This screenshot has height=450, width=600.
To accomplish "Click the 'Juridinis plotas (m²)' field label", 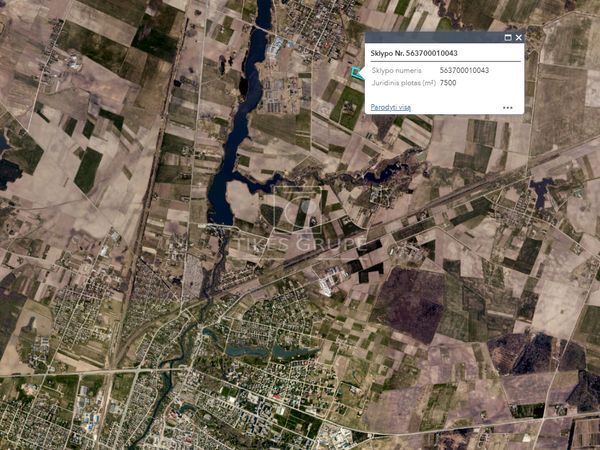I will click(x=403, y=83).
